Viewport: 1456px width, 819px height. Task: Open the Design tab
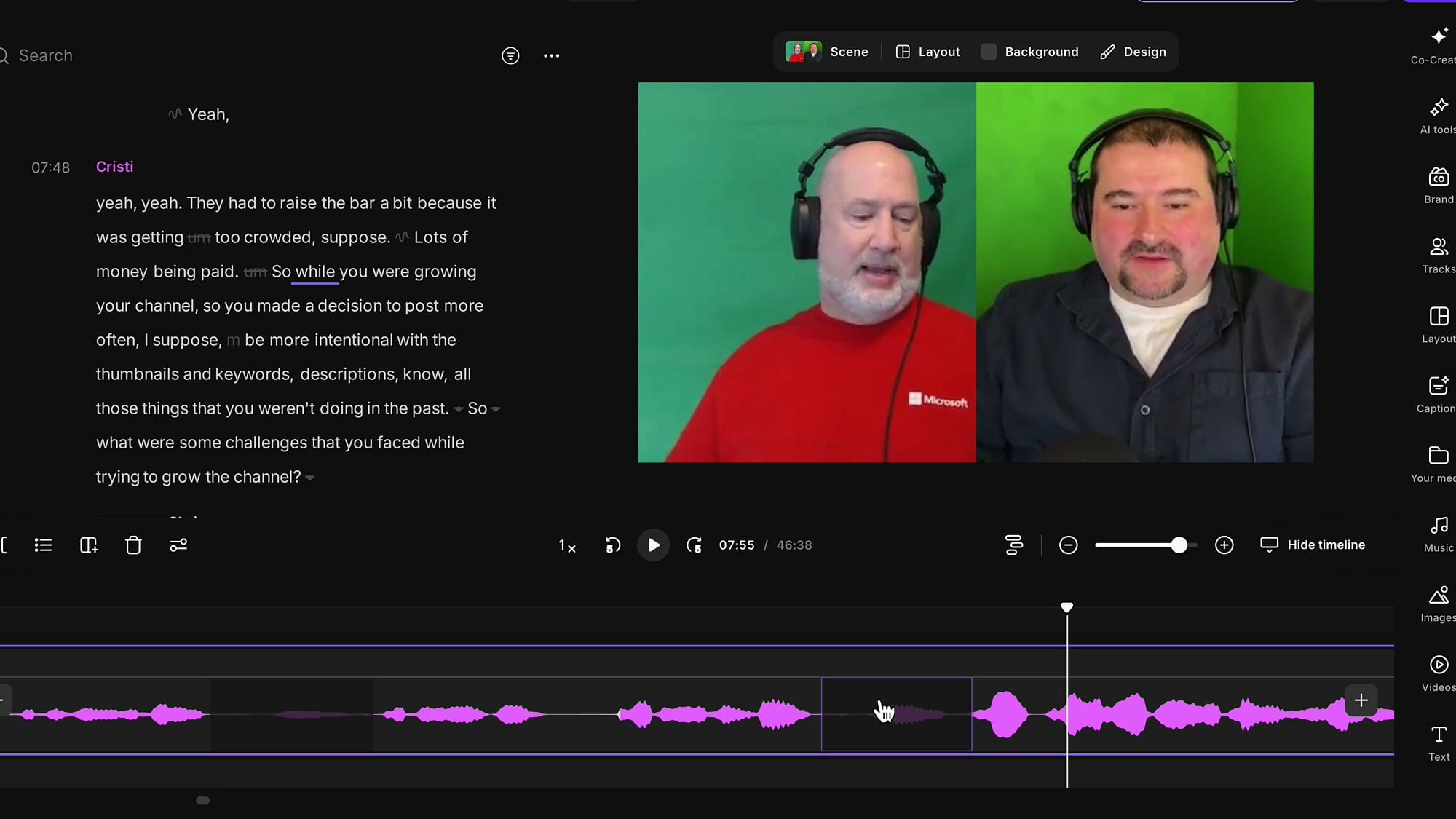coord(1133,52)
